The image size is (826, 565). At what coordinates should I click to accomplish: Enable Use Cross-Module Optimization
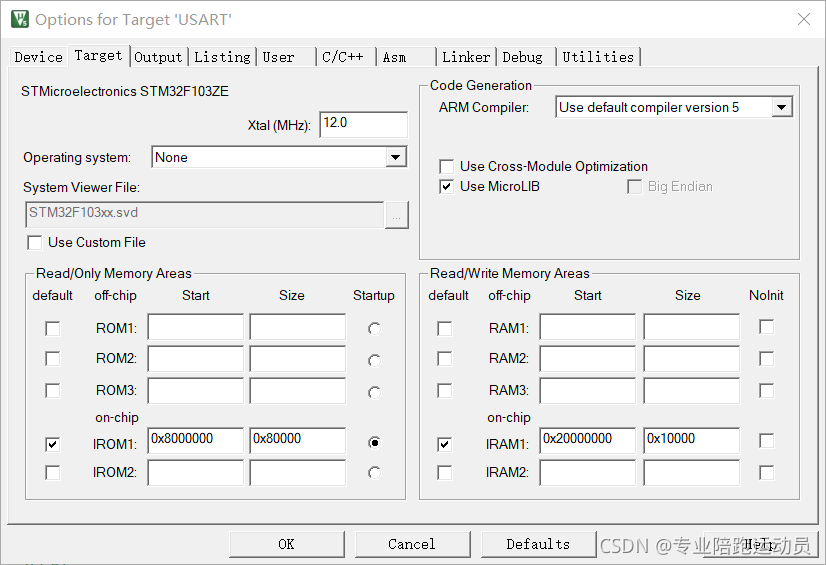coord(447,167)
